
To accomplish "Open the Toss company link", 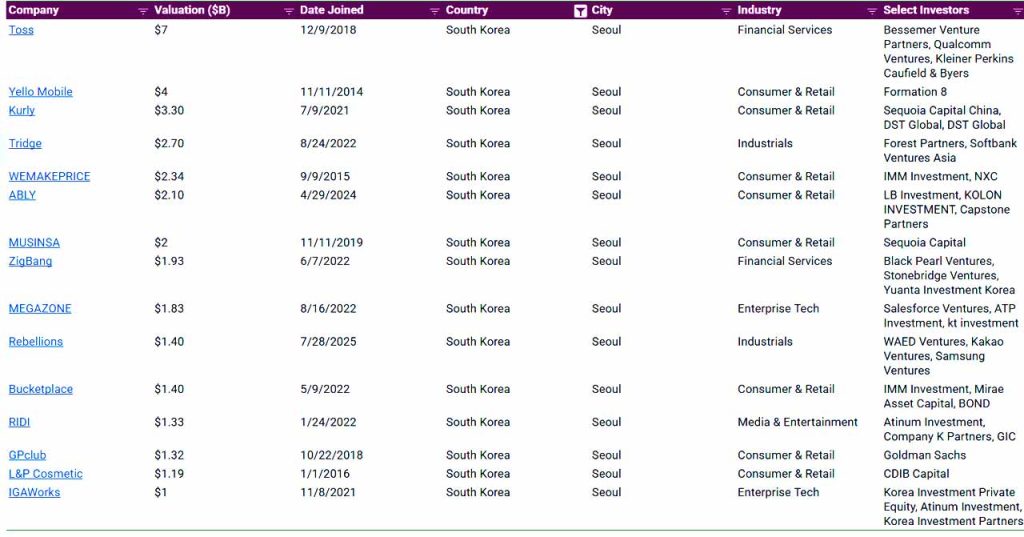I will coord(21,30).
